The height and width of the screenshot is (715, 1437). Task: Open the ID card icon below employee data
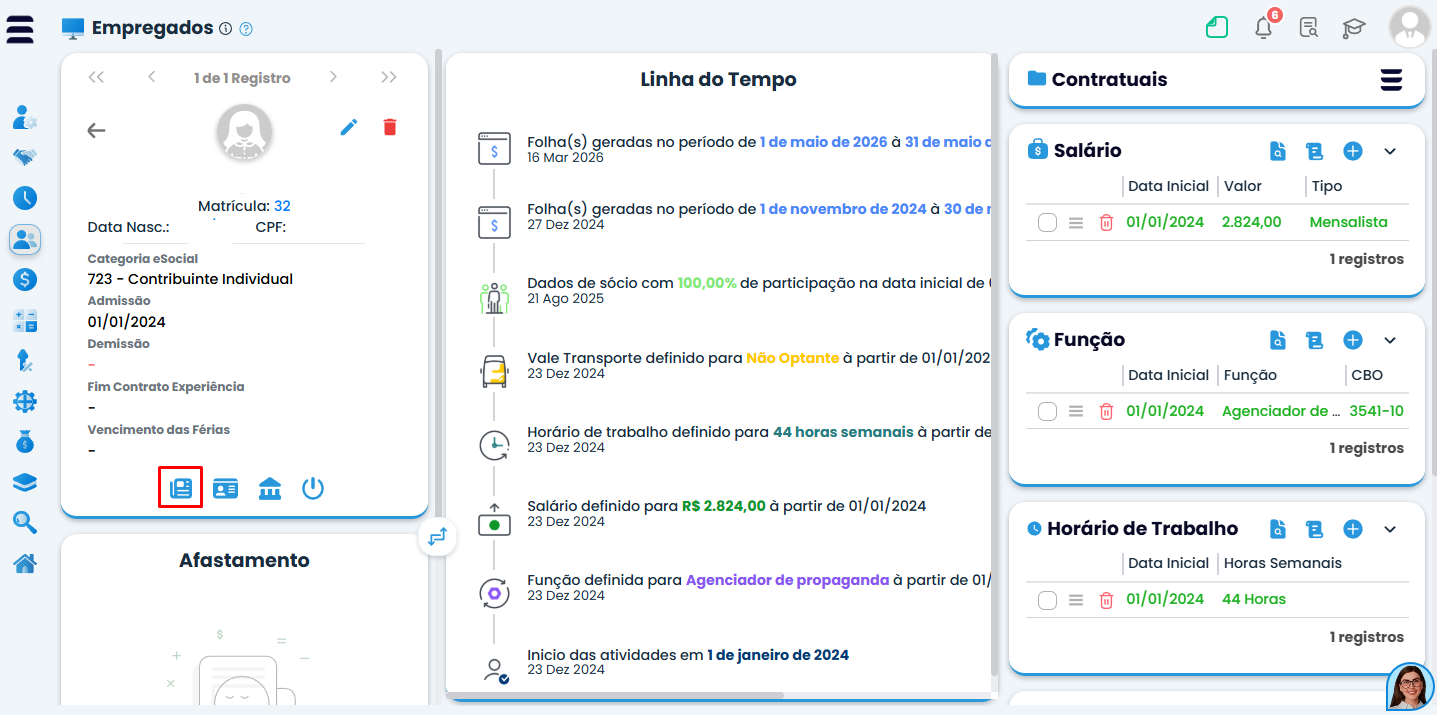(x=226, y=488)
